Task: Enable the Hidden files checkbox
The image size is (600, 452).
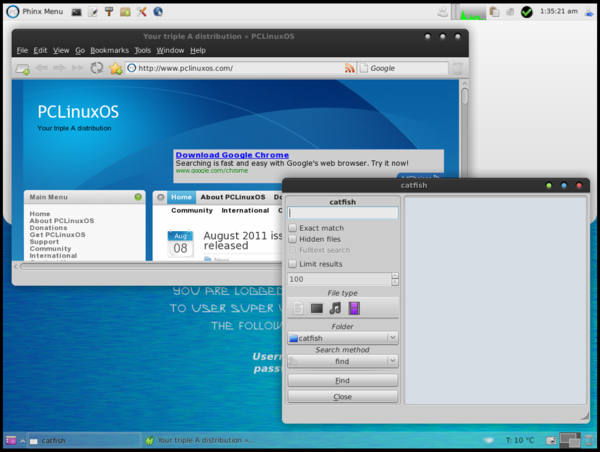Action: [293, 239]
